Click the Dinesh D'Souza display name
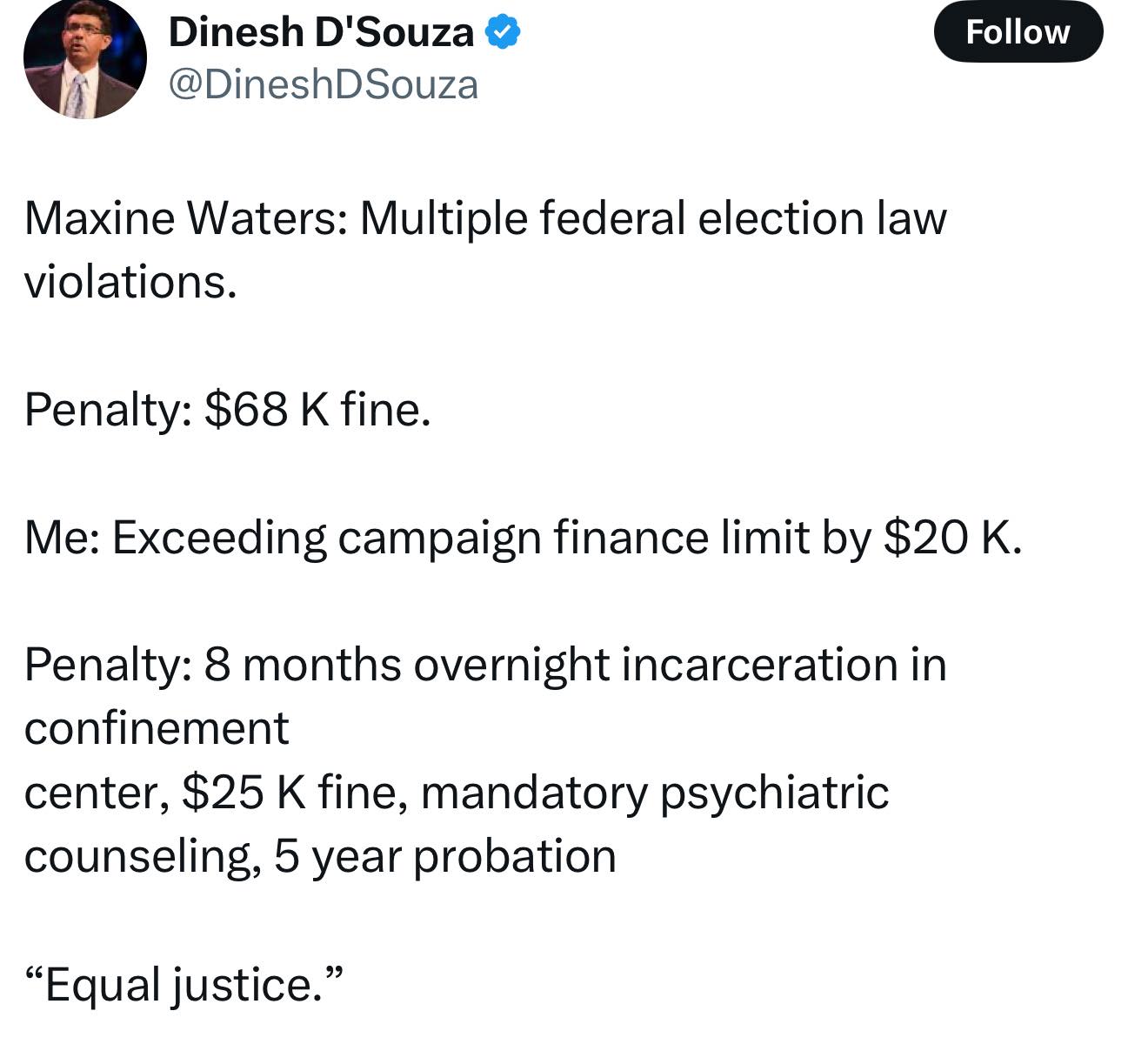Viewport: 1148px width, 1051px height. coord(321,33)
